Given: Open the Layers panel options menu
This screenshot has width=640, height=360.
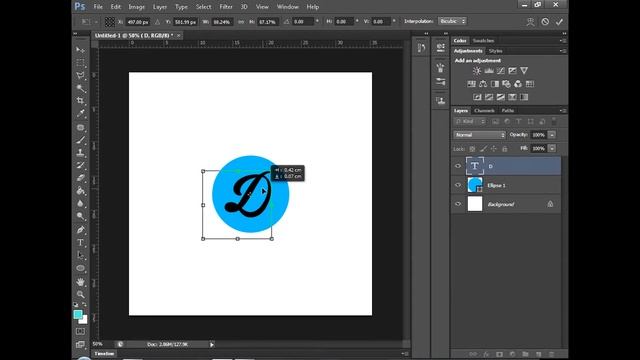Looking at the screenshot, I should [x=563, y=111].
